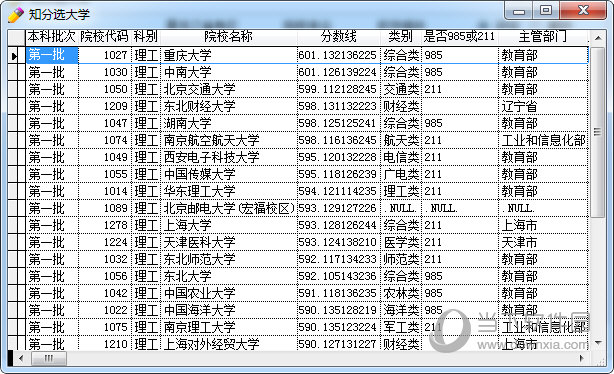Image resolution: width=614 pixels, height=374 pixels.
Task: Click the 985 cell in the 湖南大学 row
Action: 460,123
